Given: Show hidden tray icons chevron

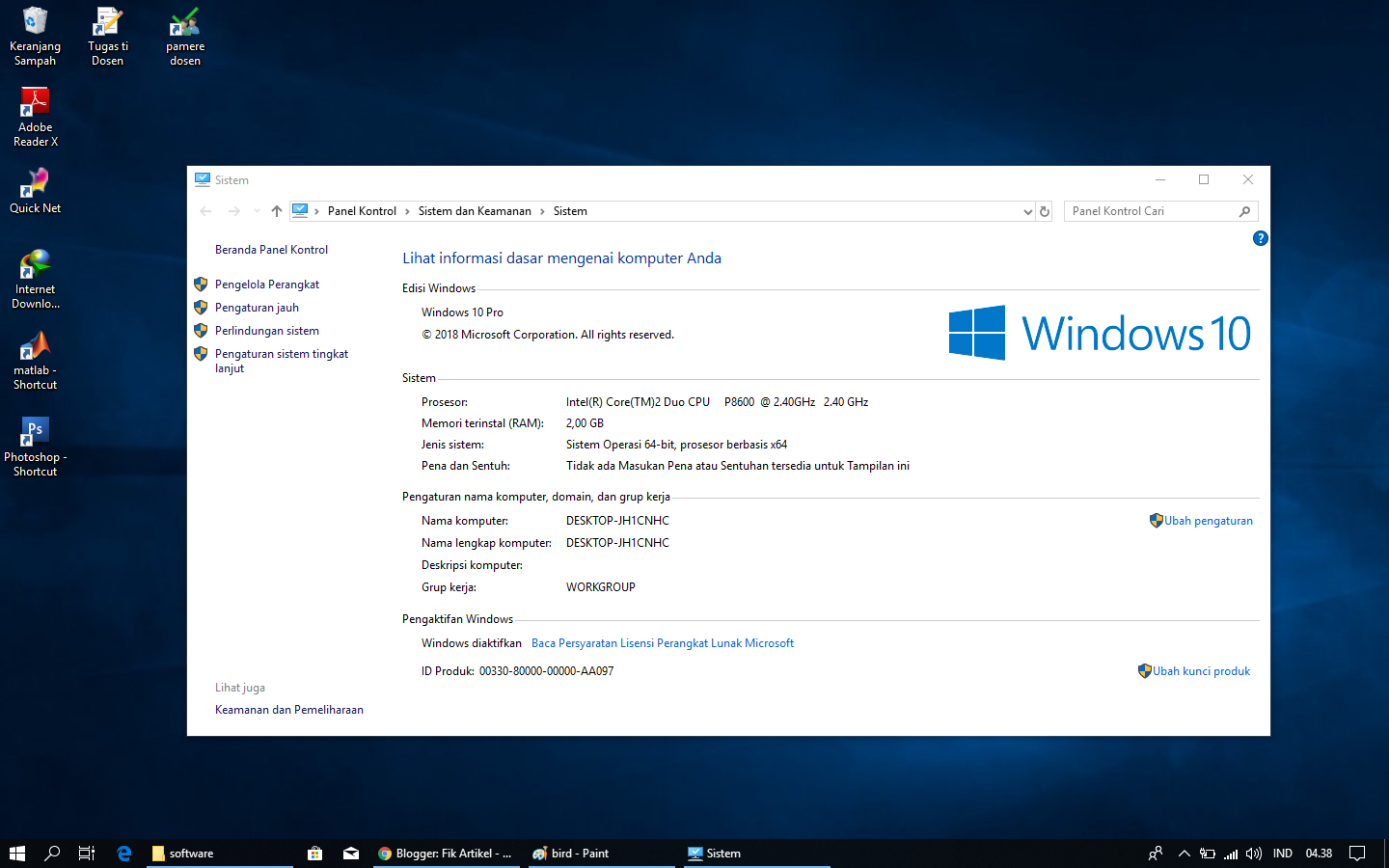Looking at the screenshot, I should (x=1185, y=854).
